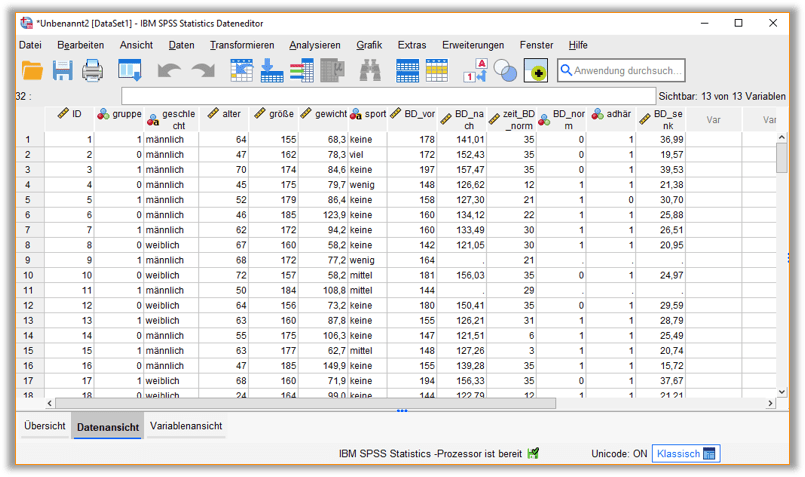Select the zeit_BD_norm column header

pos(511,120)
